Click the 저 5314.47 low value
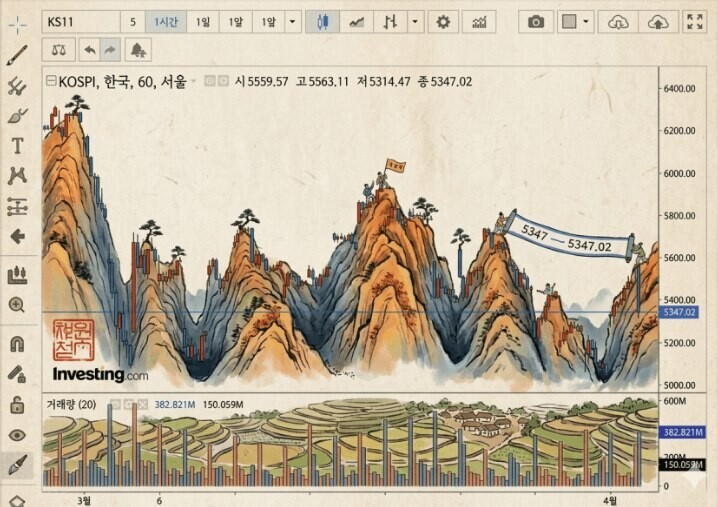 point(384,82)
